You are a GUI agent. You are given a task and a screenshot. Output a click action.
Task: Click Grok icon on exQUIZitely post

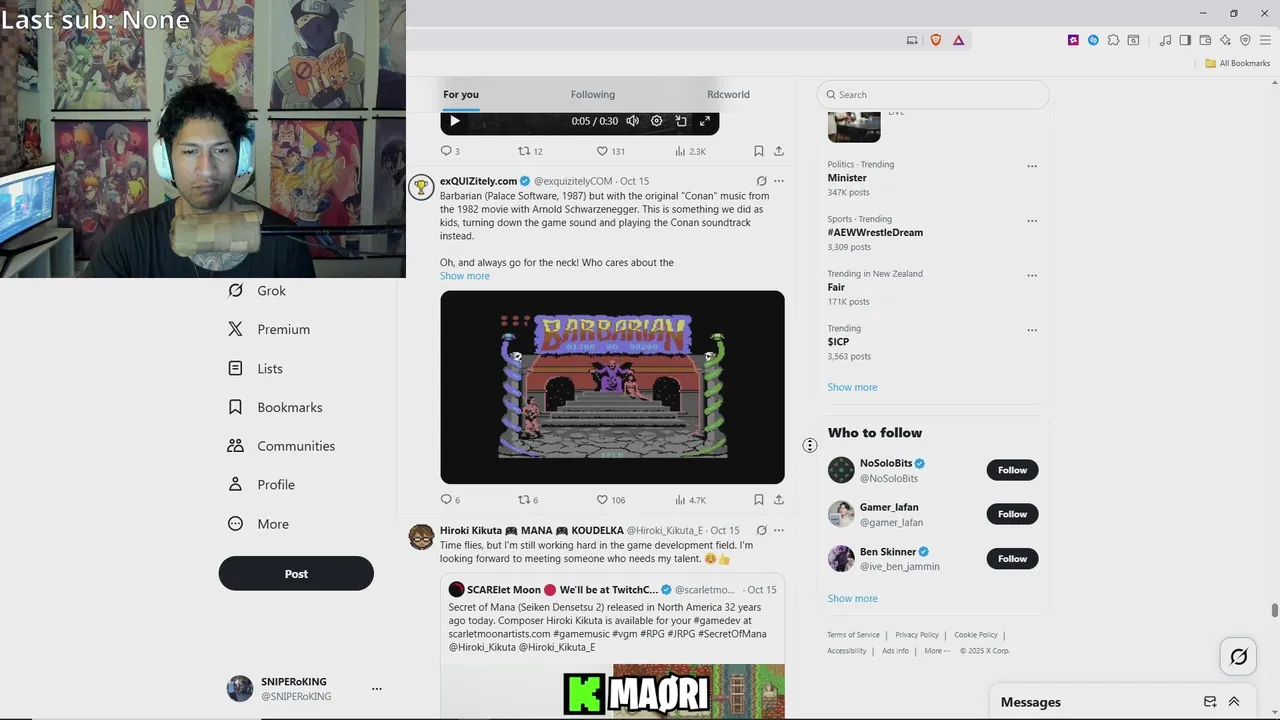pyautogui.click(x=761, y=181)
